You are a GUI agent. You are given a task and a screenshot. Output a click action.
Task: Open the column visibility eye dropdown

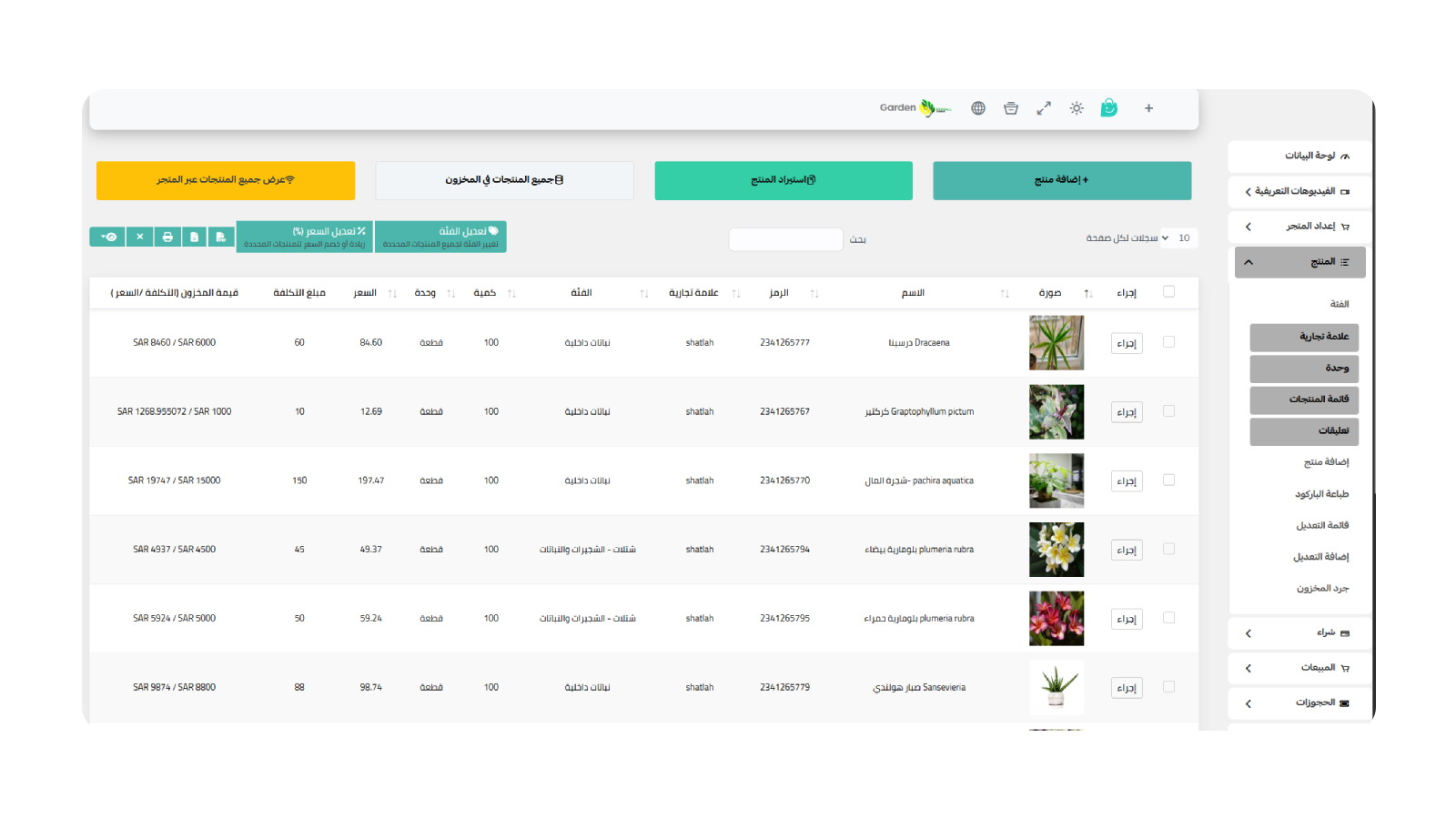107,237
